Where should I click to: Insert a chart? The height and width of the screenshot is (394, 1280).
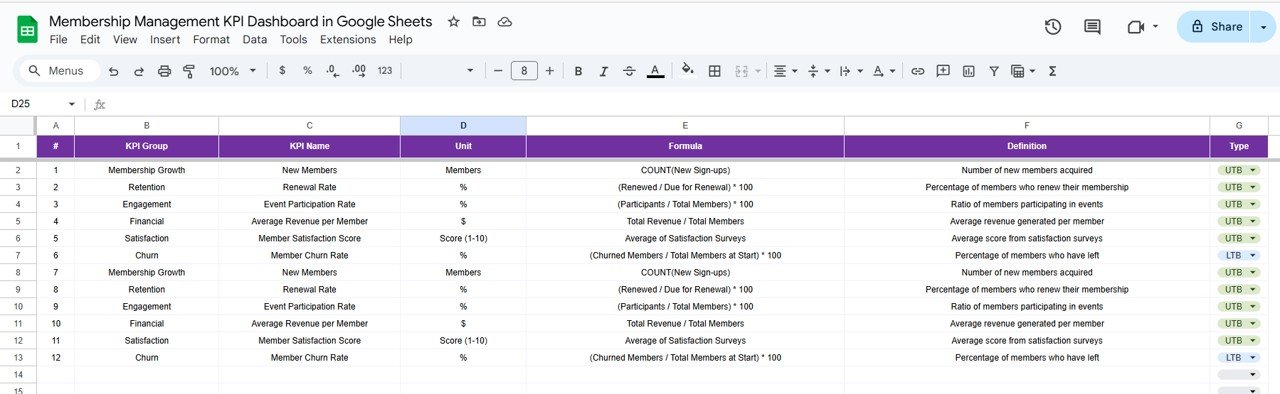(968, 71)
